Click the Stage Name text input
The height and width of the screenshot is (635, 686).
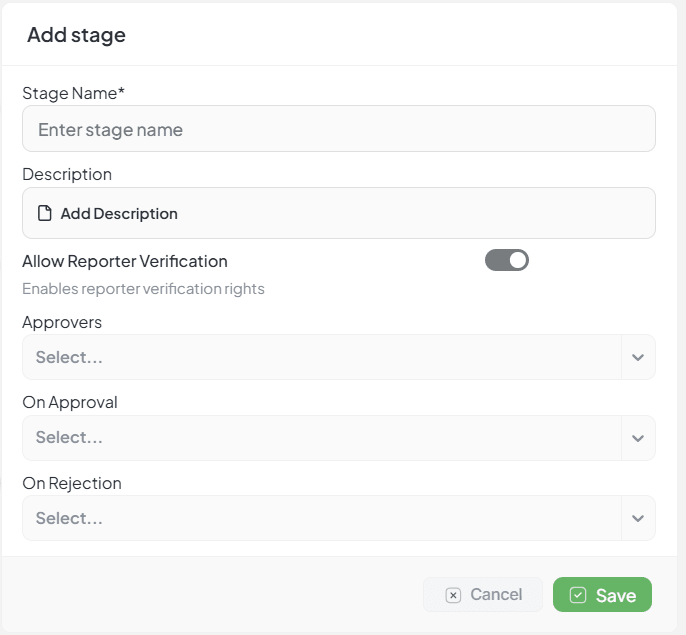[338, 130]
